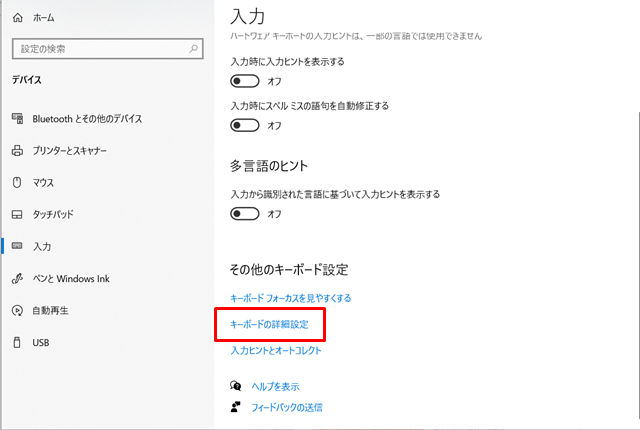Screen dimensions: 640x430
Task: Open ホーム settings page
Action: [x=43, y=18]
